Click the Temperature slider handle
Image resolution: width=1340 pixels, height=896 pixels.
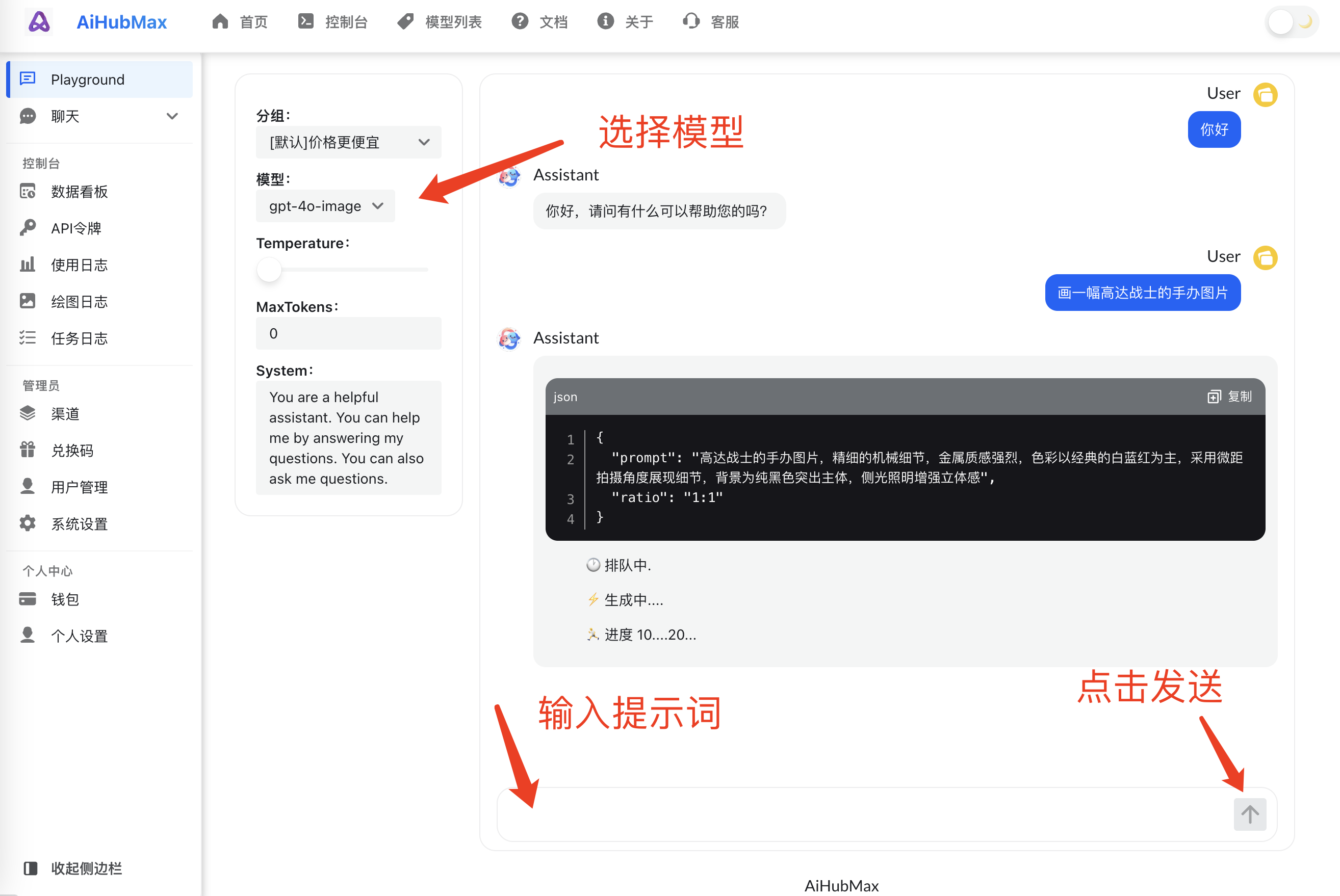coord(269,269)
